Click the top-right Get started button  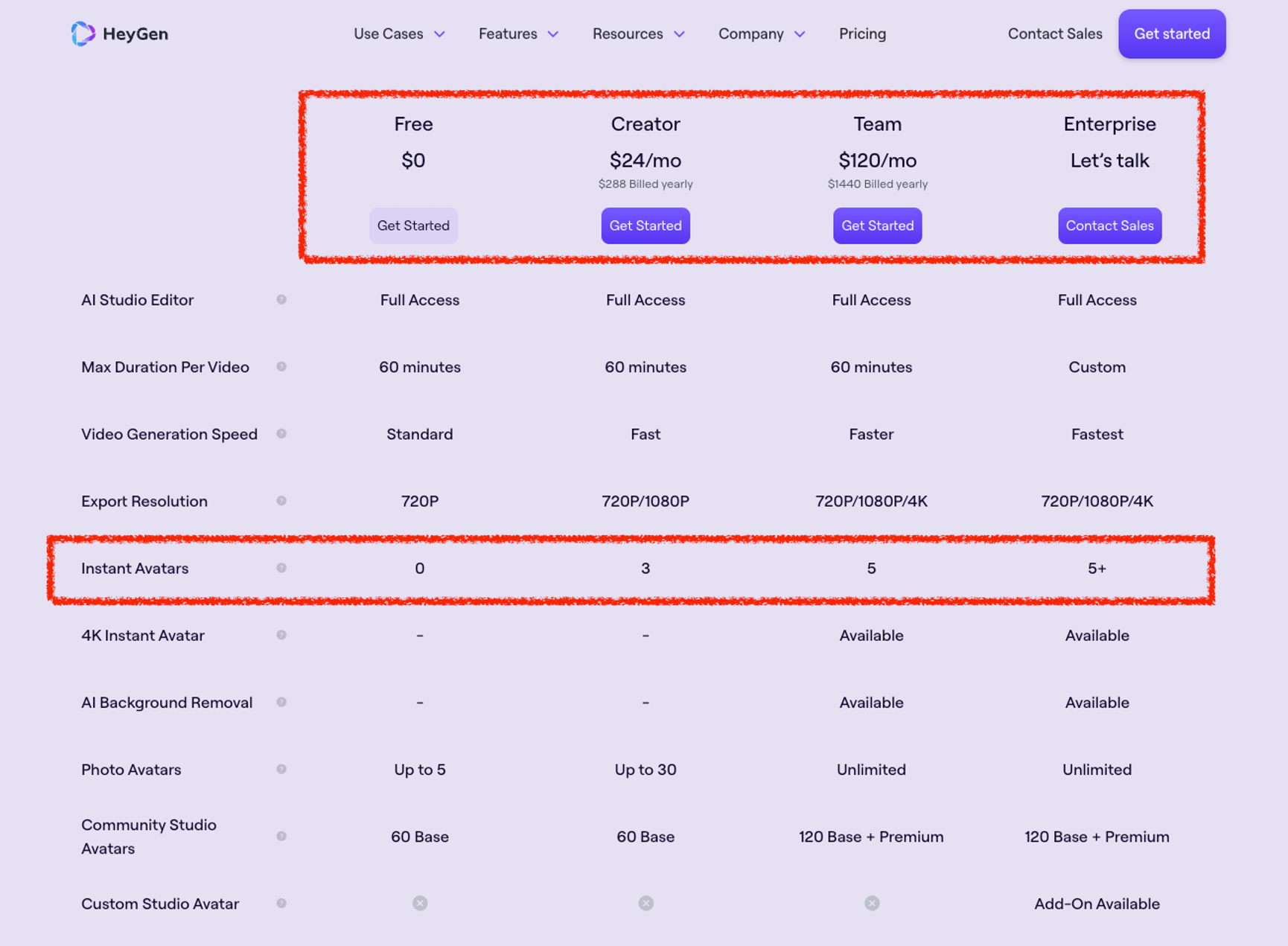tap(1172, 33)
